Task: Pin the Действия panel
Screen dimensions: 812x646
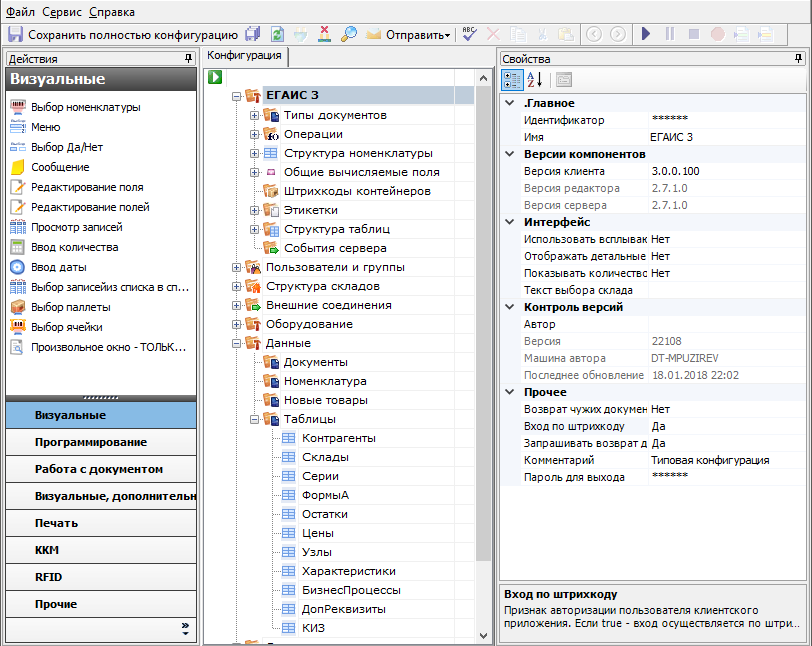Action: point(188,59)
